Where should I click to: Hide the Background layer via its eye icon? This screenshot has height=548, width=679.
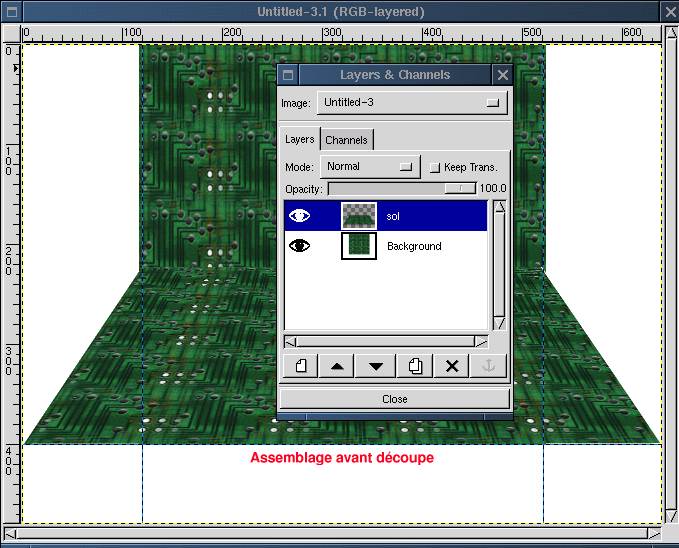(300, 246)
